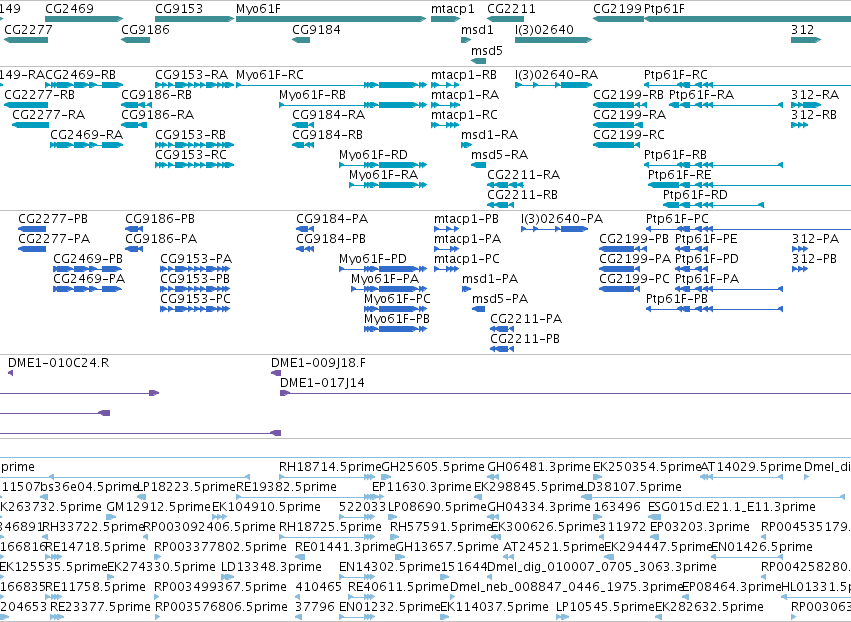Click protein CG9153-PC label
851x622 pixels.
pos(195,299)
